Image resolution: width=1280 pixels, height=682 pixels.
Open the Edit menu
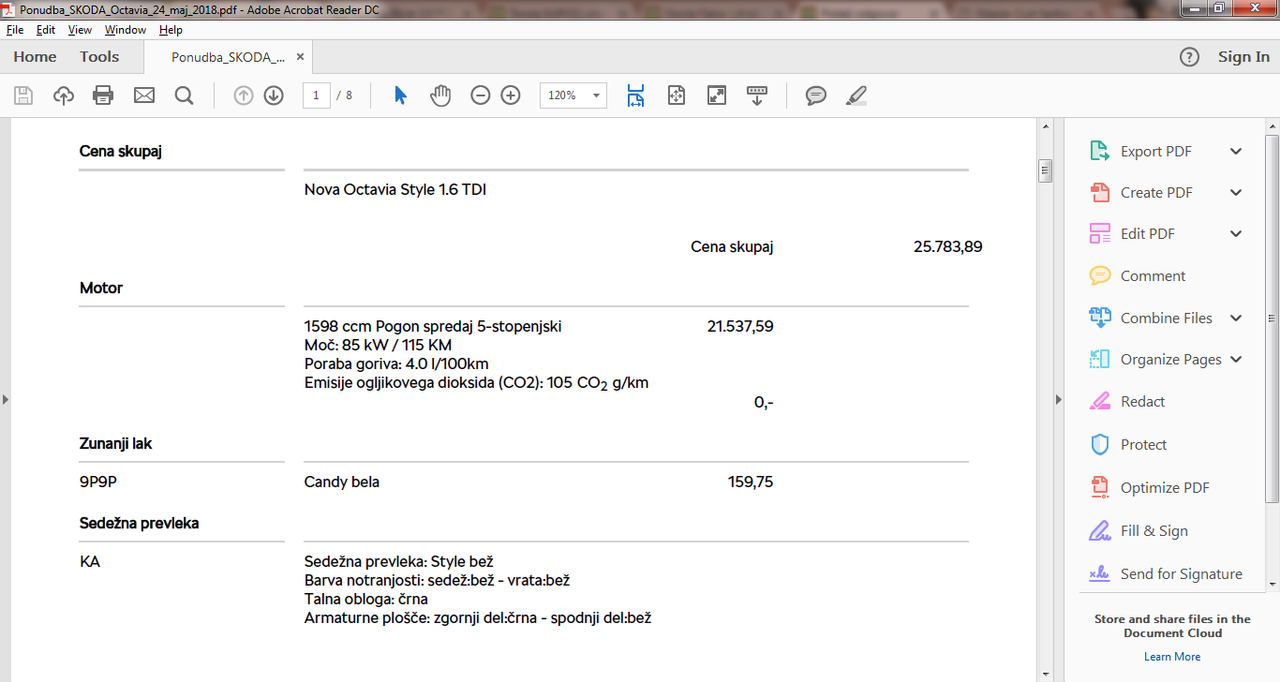pyautogui.click(x=46, y=30)
